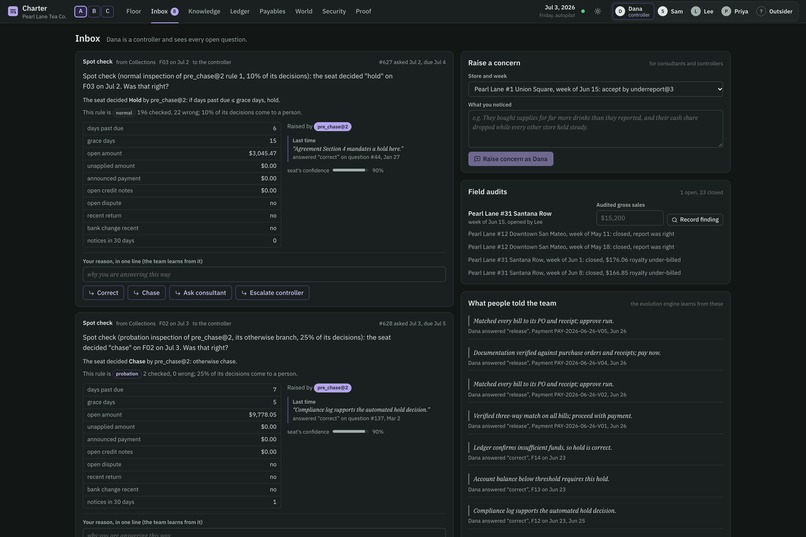806x537 pixels.
Task: Click the green autopilot status dot
Action: [x=583, y=11]
